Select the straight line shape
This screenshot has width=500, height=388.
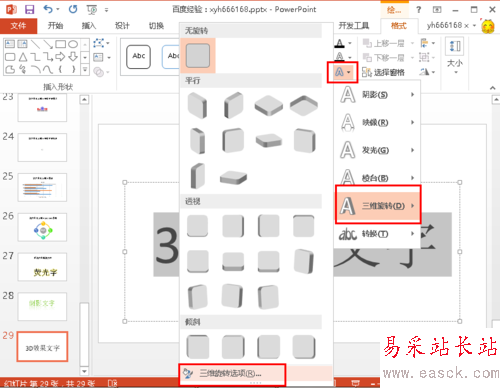click(35, 44)
